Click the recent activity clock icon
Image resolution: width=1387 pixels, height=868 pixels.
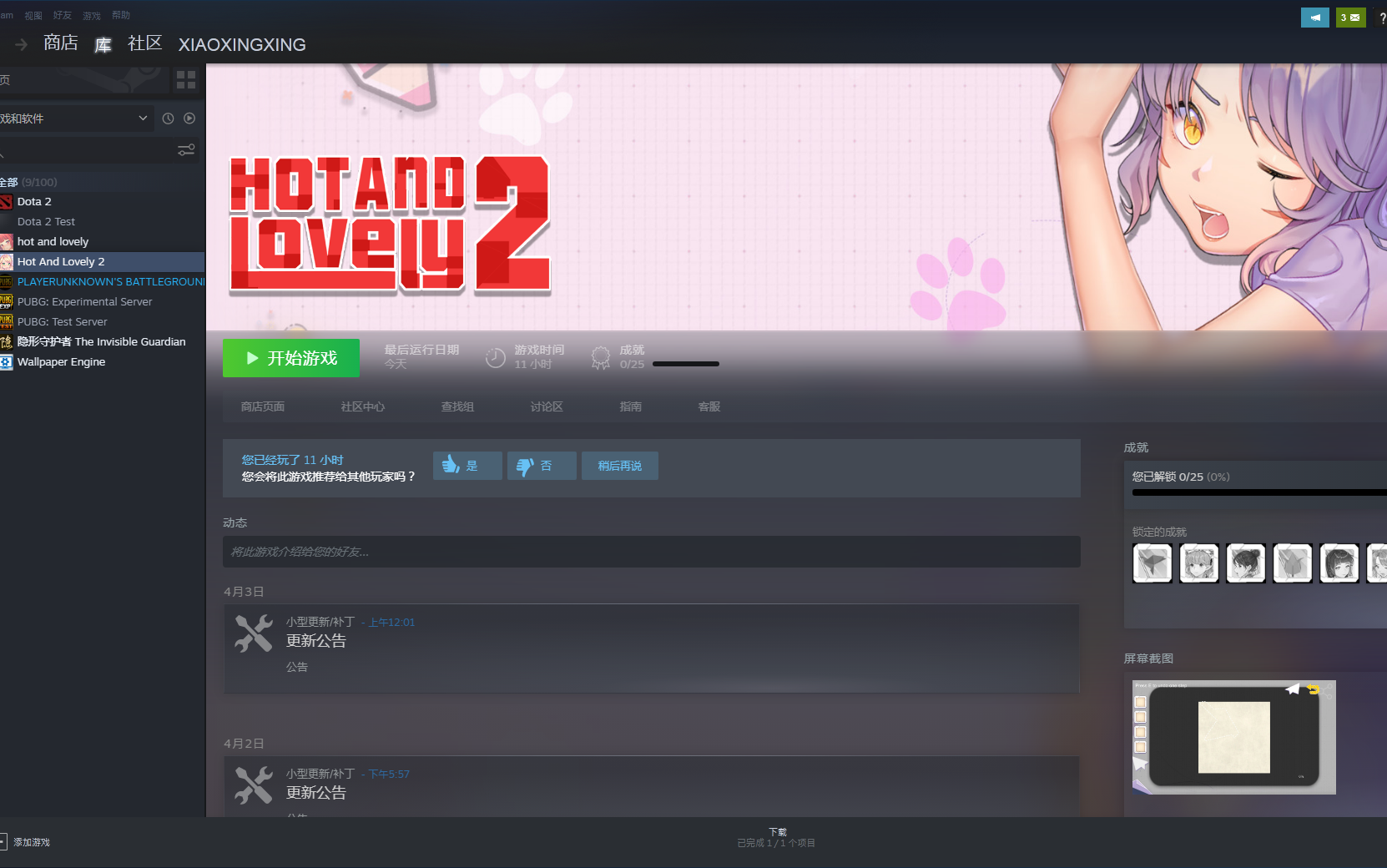point(167,119)
